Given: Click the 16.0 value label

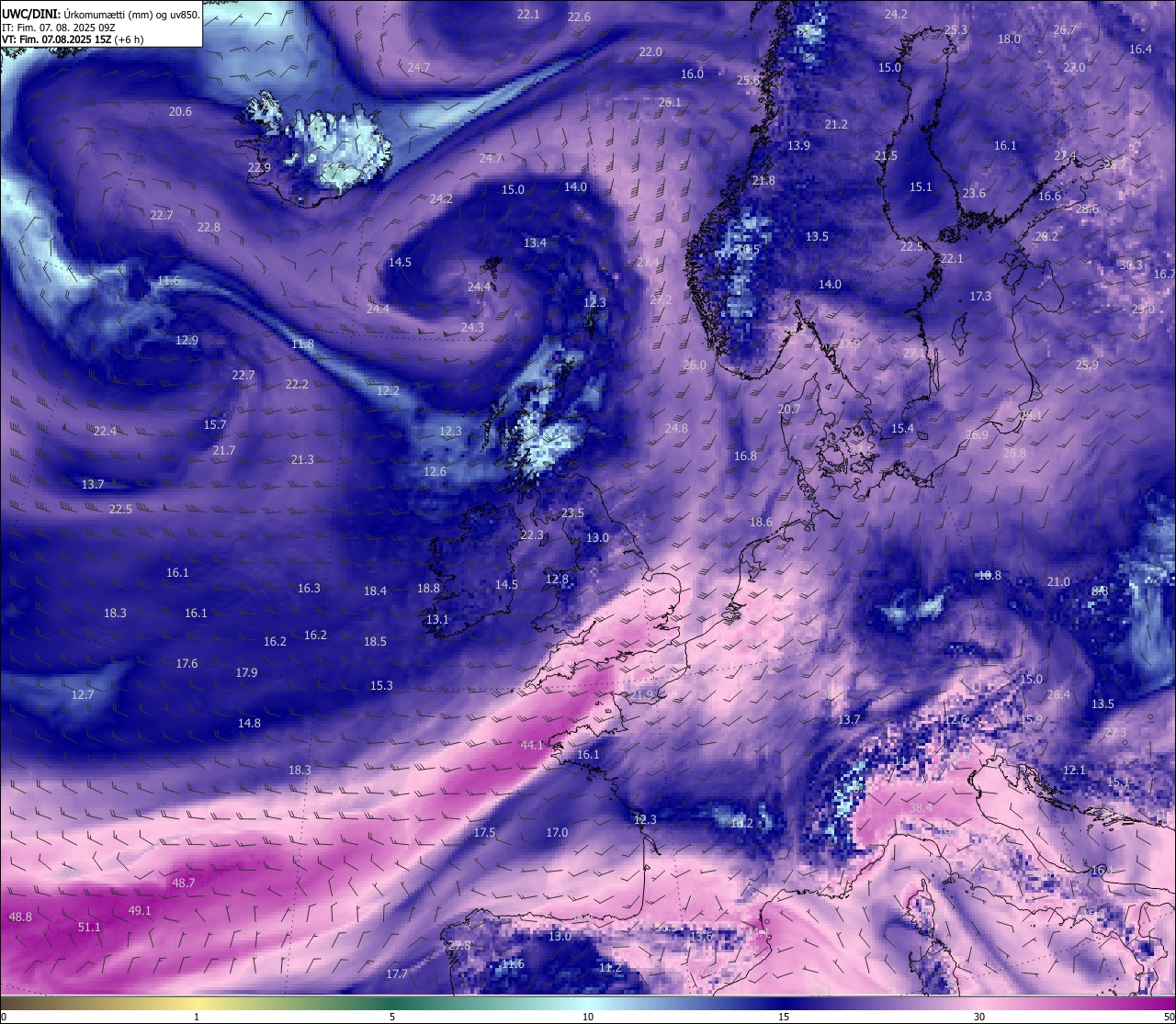Looking at the screenshot, I should (692, 73).
